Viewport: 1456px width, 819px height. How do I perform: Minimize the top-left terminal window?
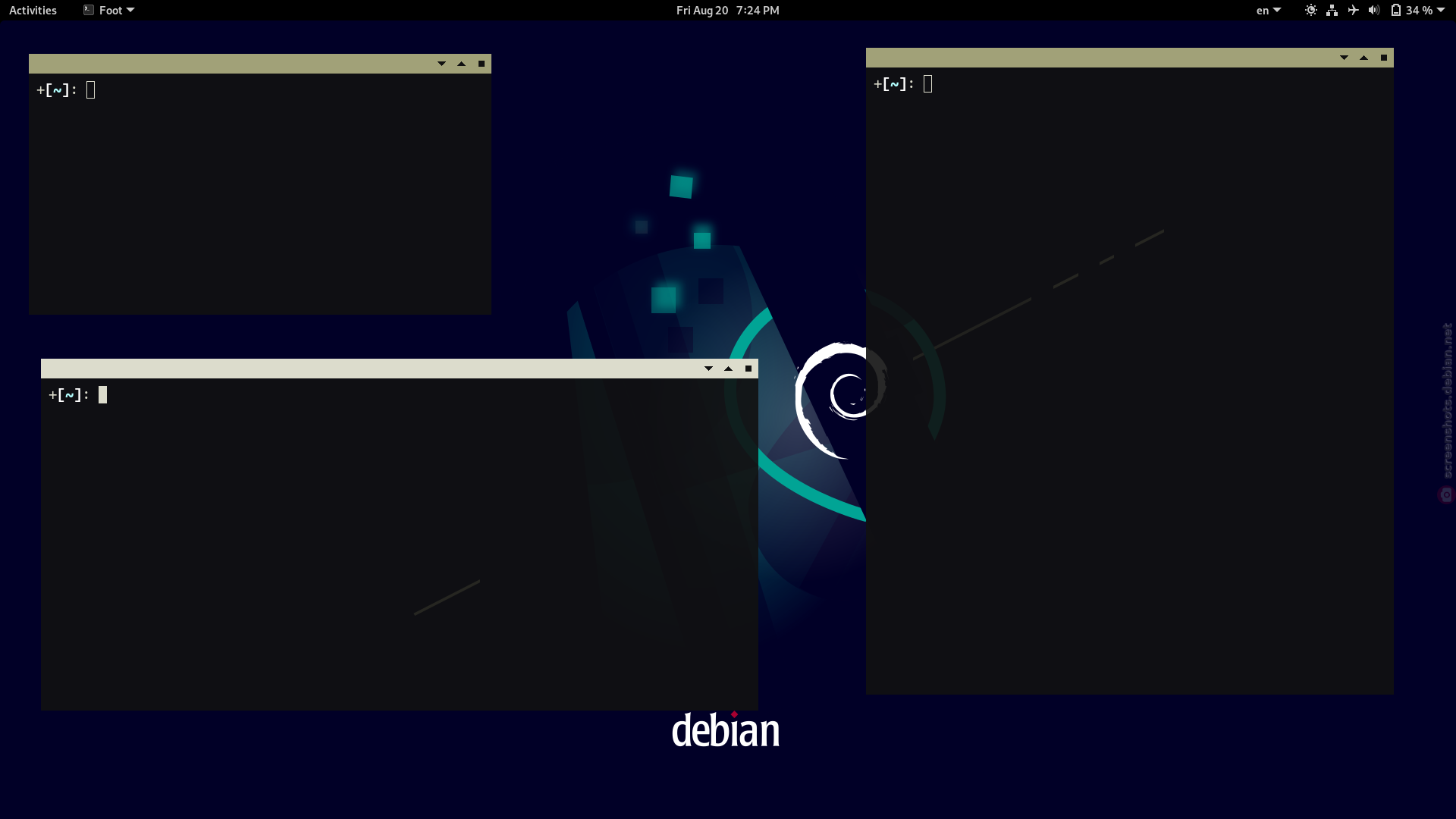[x=441, y=64]
